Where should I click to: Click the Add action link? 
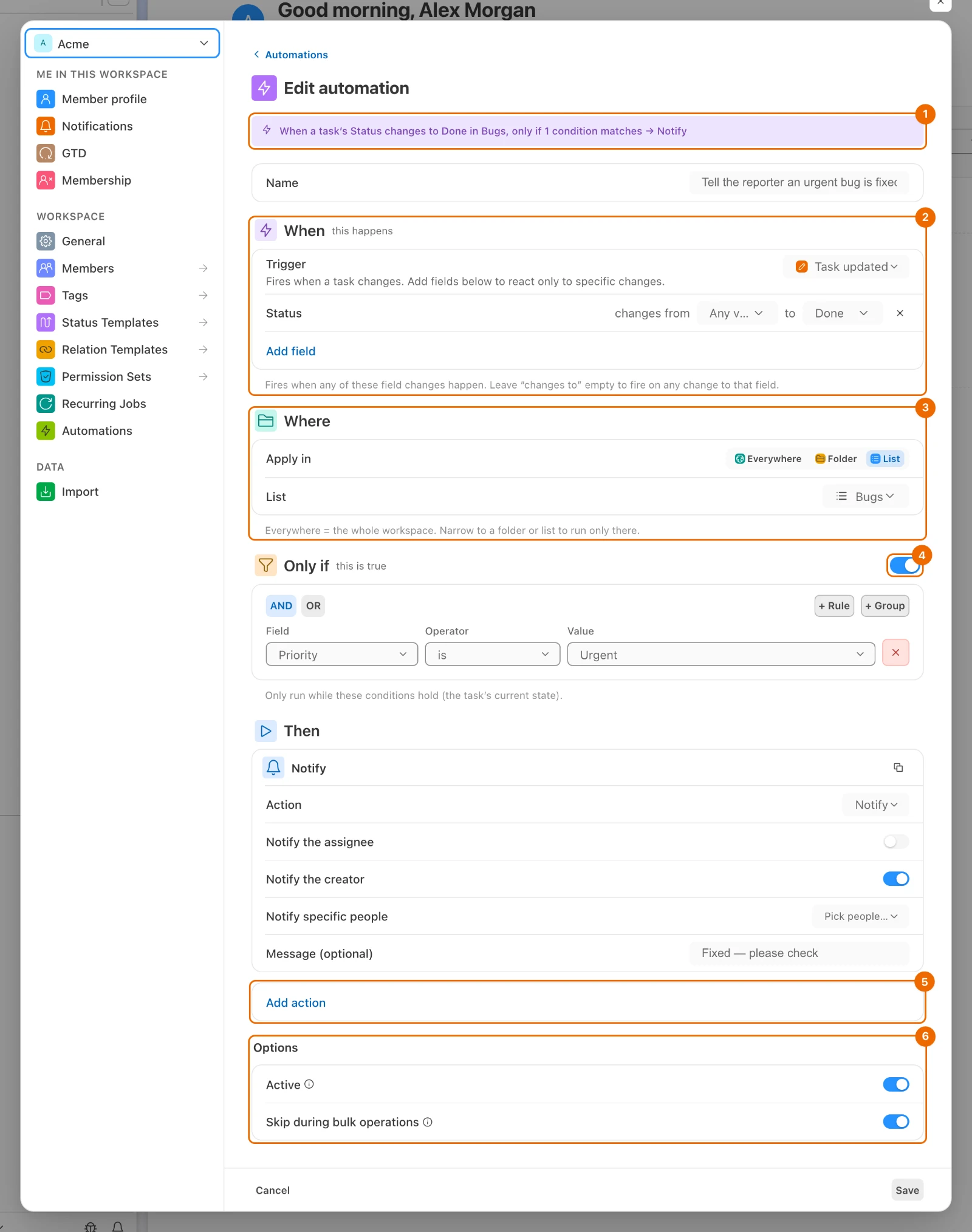pyautogui.click(x=296, y=1002)
